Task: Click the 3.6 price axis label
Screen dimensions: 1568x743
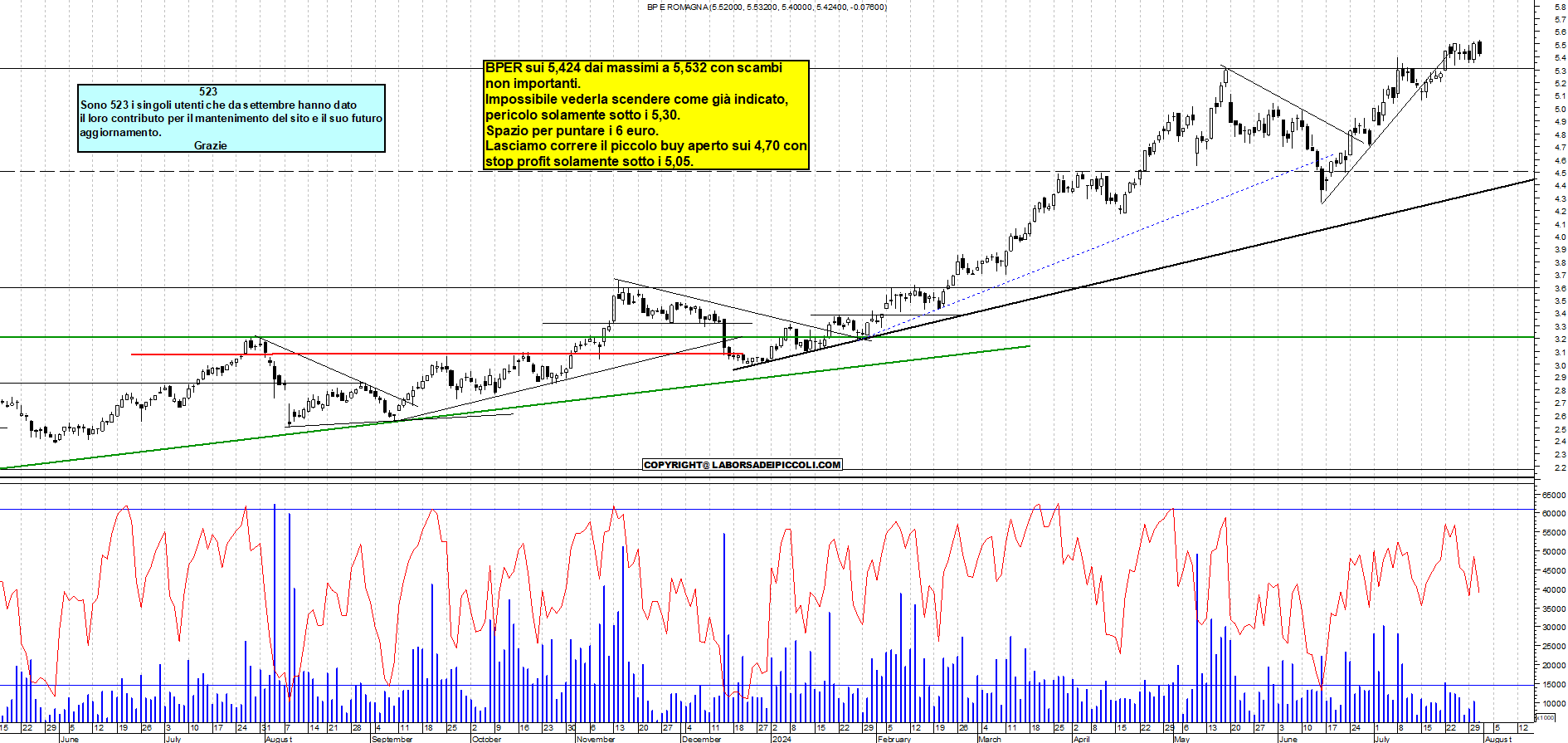Action: [1561, 289]
